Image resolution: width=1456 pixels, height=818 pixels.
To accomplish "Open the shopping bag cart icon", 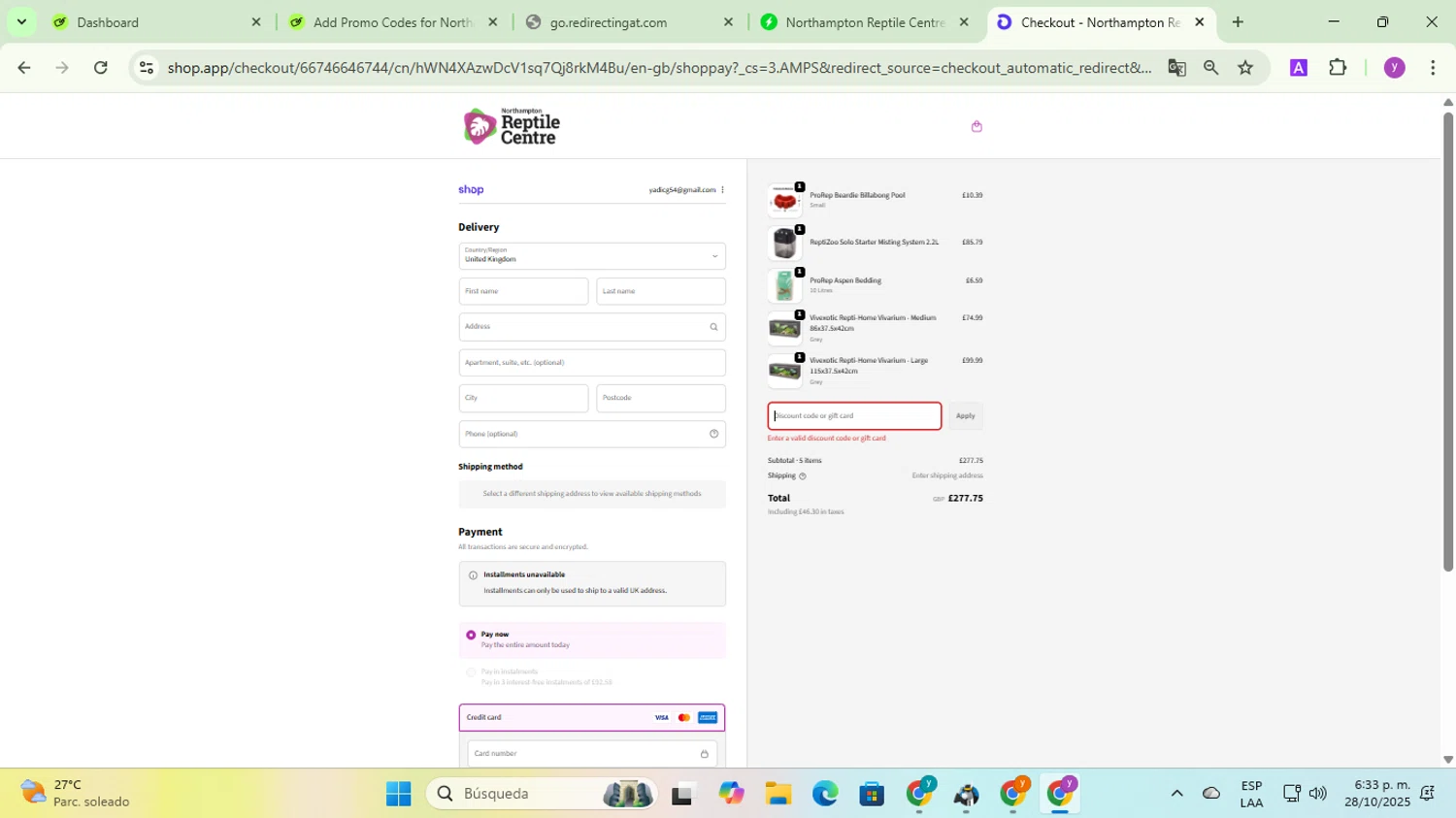I will pos(976,126).
